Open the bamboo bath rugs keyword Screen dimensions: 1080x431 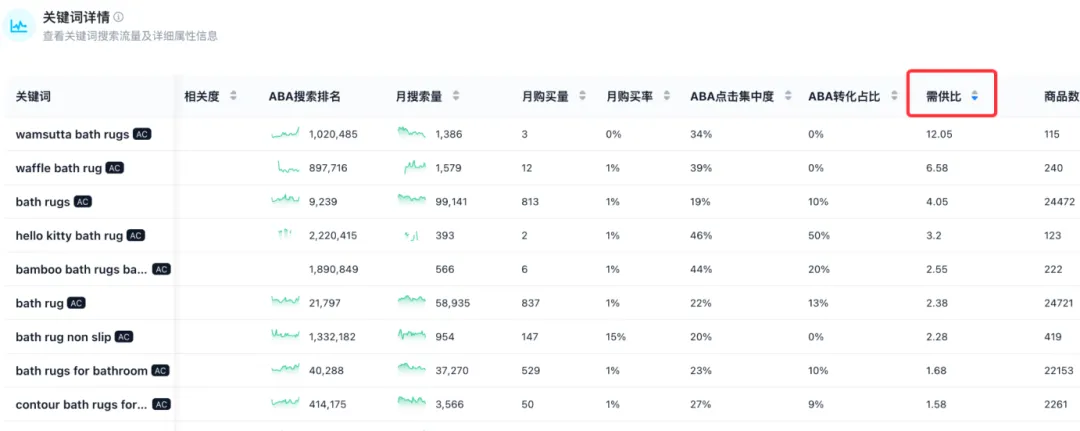click(x=81, y=270)
